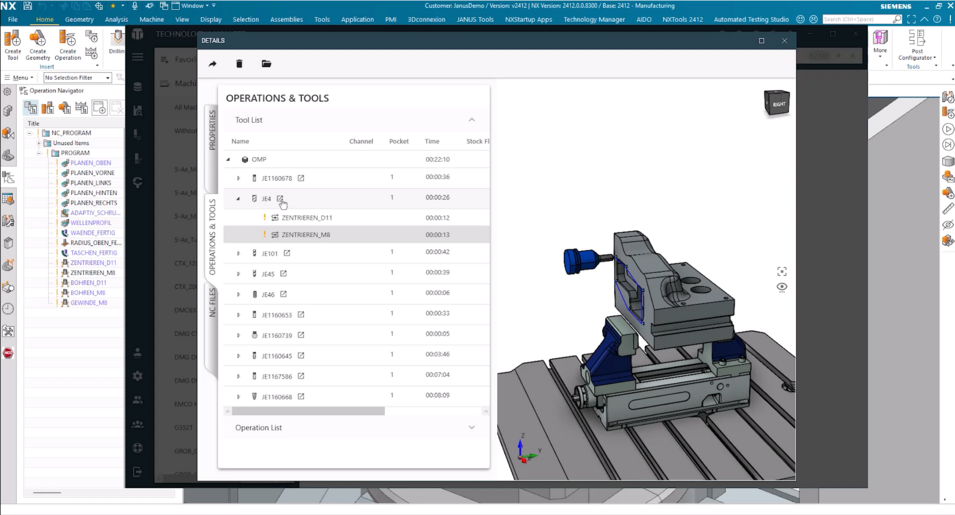Collapse the JE4 tool row

238,198
